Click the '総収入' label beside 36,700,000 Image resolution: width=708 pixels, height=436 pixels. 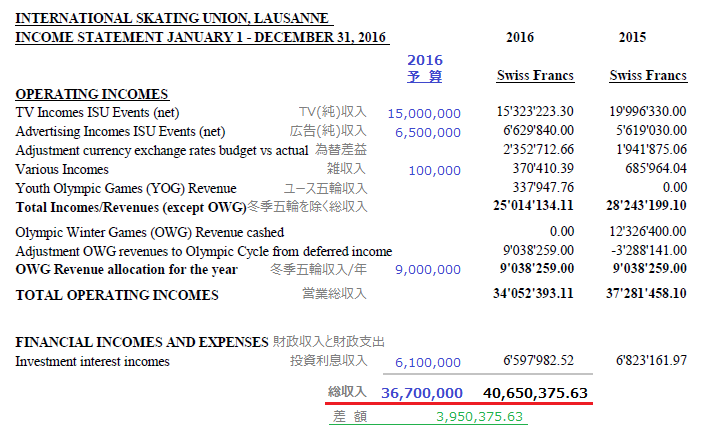coord(347,392)
